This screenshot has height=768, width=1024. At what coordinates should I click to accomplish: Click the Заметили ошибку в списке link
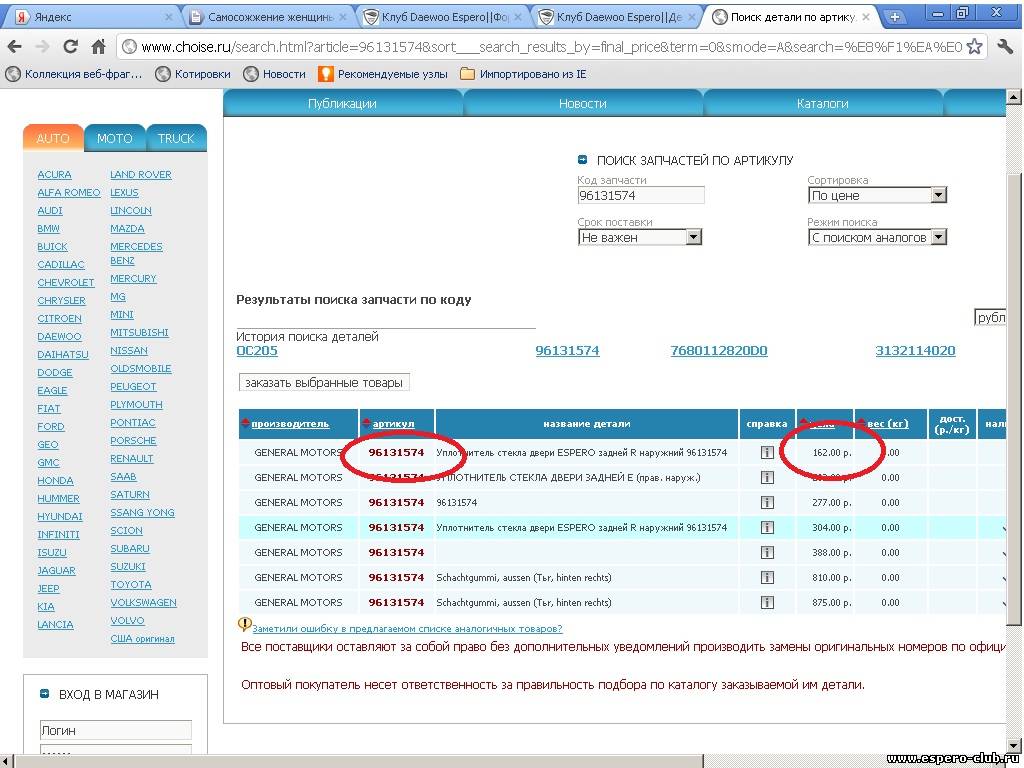pos(407,629)
